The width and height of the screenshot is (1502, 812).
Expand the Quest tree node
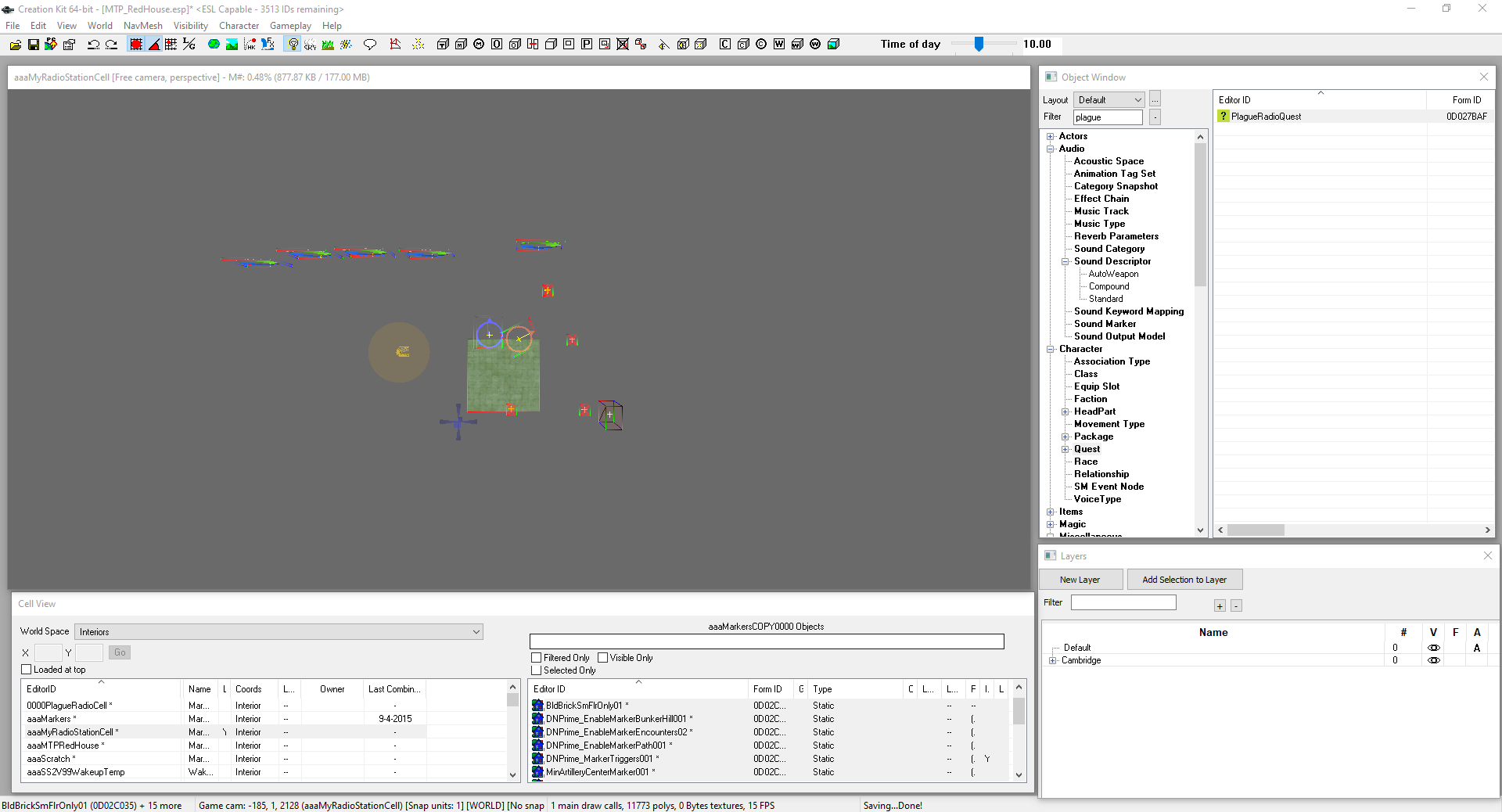tap(1065, 449)
